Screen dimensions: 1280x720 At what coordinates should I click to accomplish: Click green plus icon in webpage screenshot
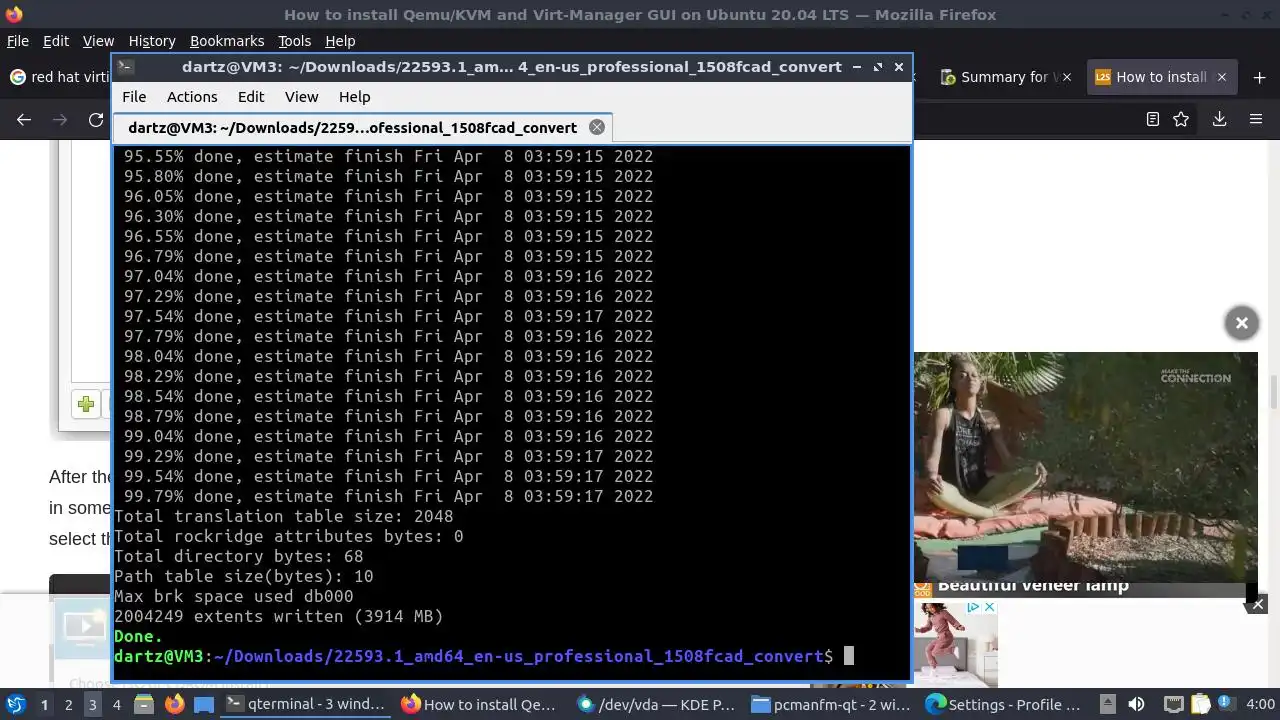[x=86, y=404]
